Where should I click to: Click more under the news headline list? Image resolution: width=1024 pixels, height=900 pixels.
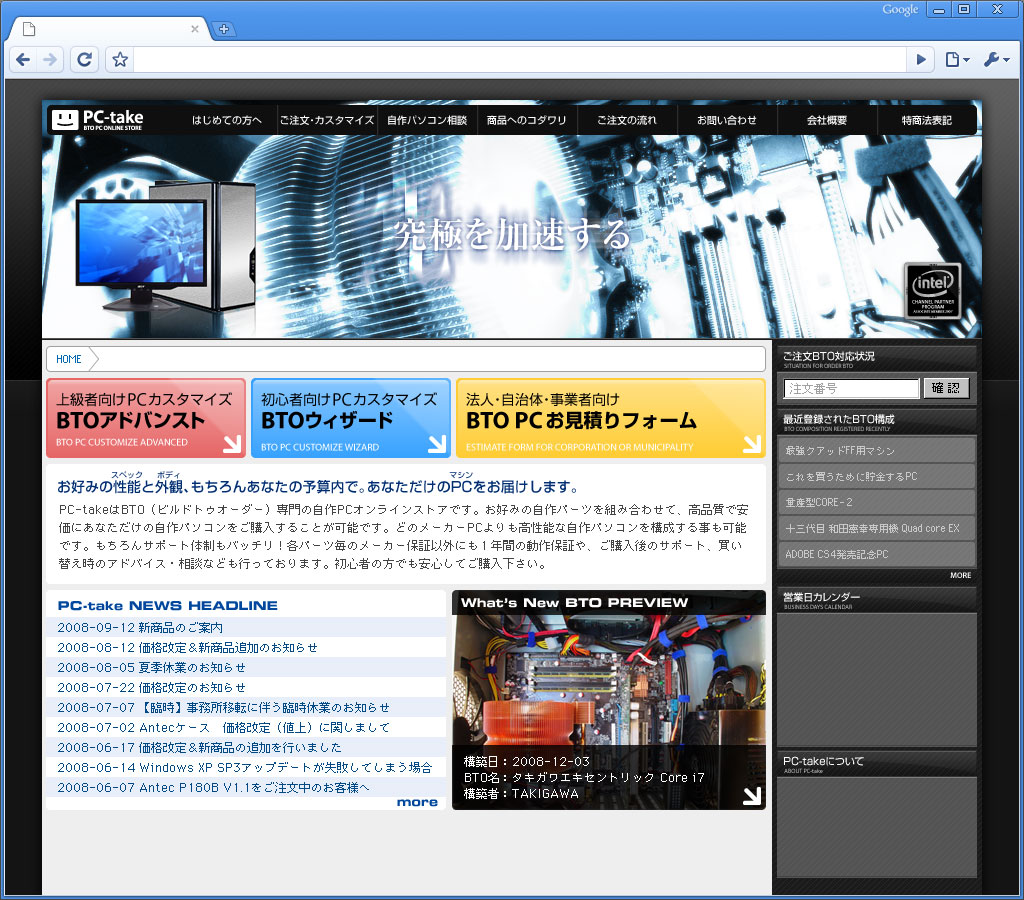(417, 802)
